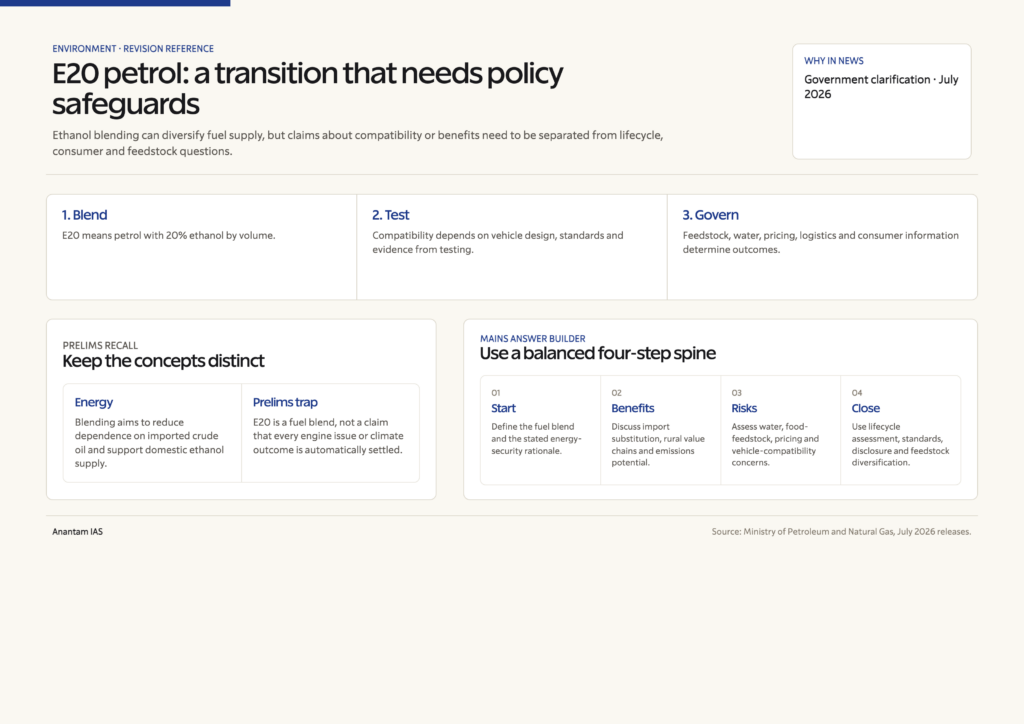Screen dimensions: 1024x724
Task: Click the Mains Answer Builder label
Action: 532,339
